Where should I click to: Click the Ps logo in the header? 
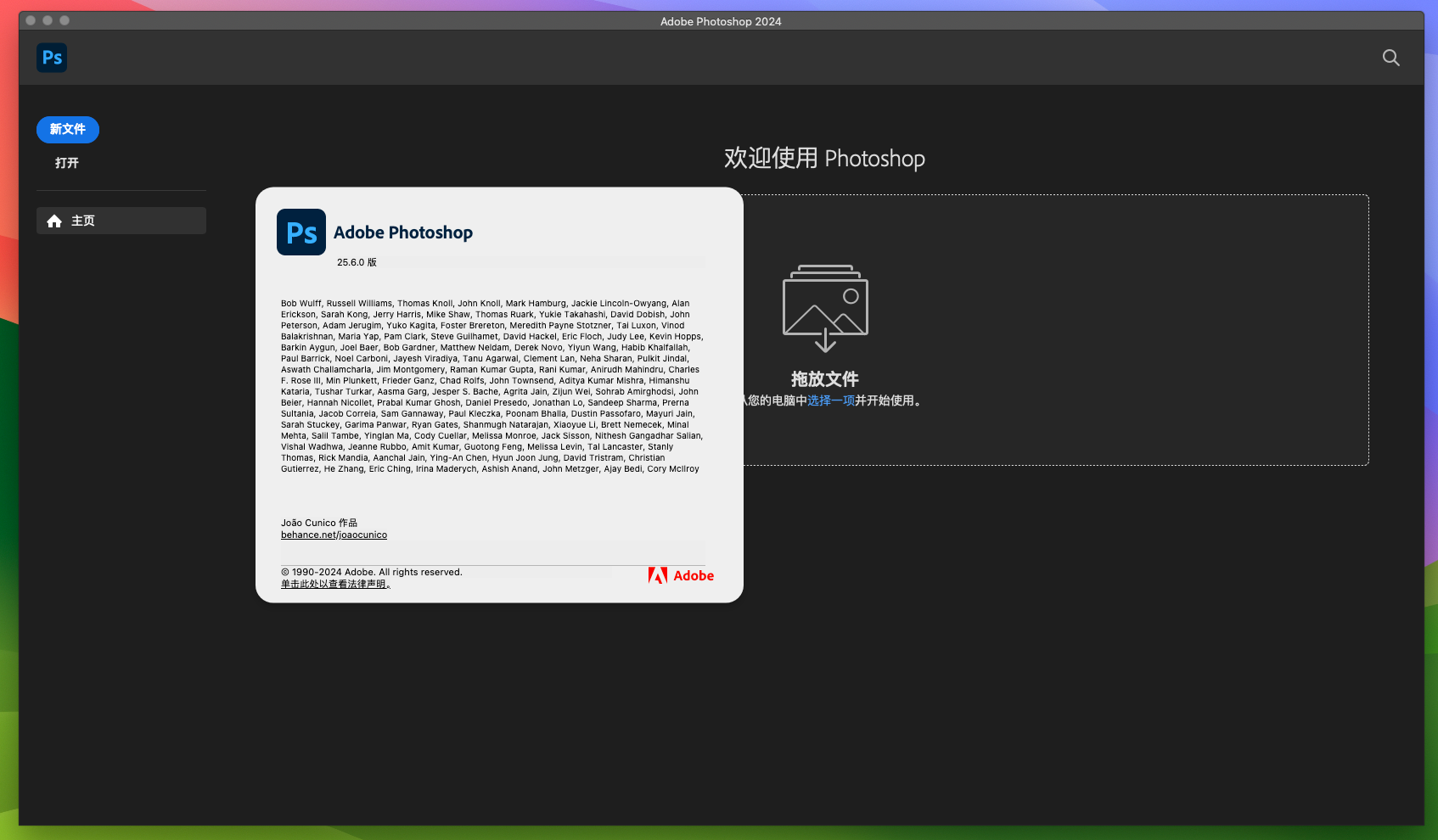pos(52,58)
